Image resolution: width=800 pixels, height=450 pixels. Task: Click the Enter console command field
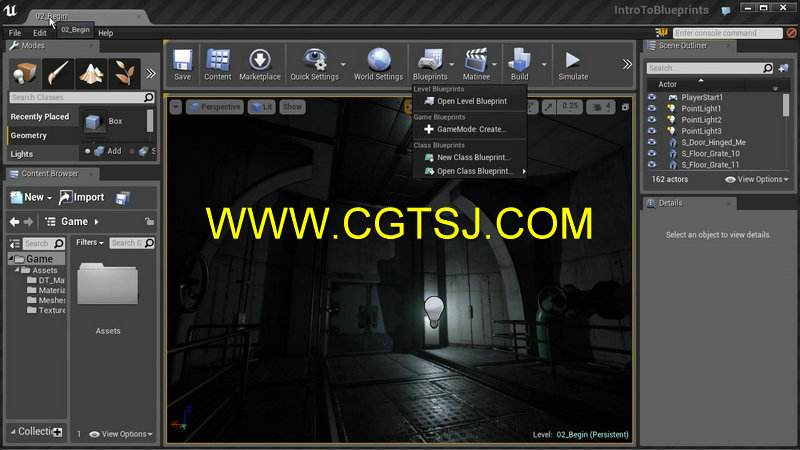point(728,33)
